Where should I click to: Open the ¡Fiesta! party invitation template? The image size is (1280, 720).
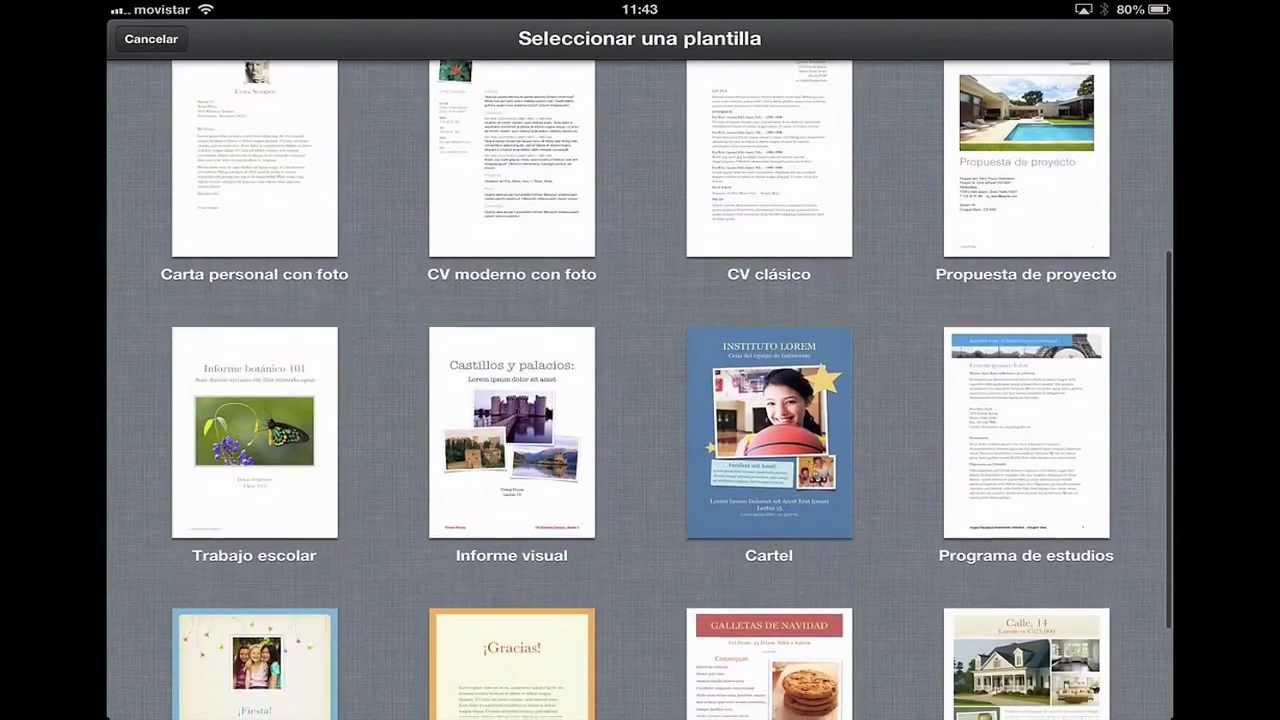tap(255, 664)
